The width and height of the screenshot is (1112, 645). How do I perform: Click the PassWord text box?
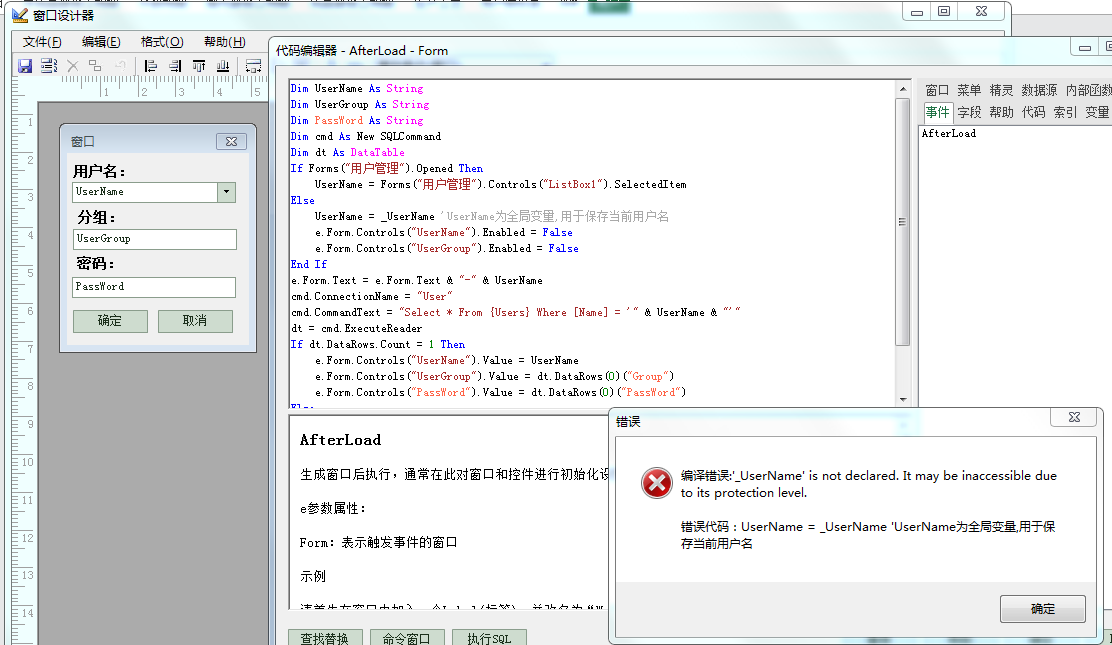coord(154,287)
